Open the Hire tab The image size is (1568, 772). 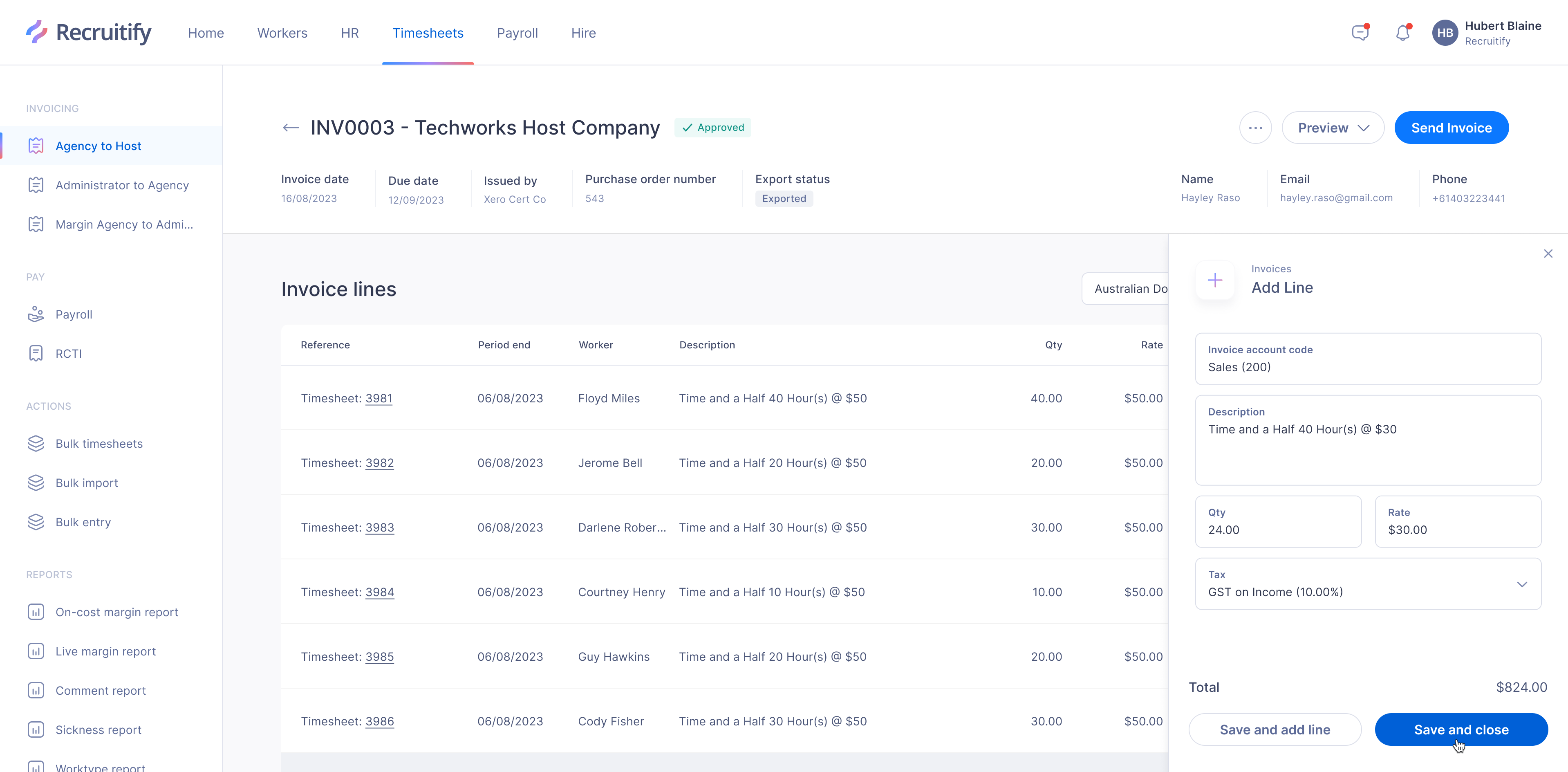pyautogui.click(x=584, y=33)
